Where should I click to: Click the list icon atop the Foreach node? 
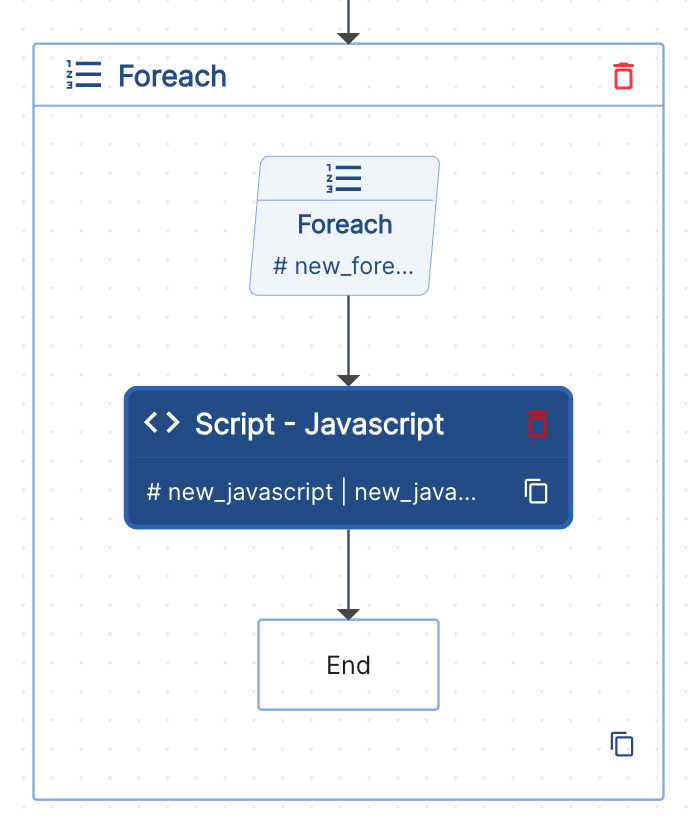[x=344, y=178]
